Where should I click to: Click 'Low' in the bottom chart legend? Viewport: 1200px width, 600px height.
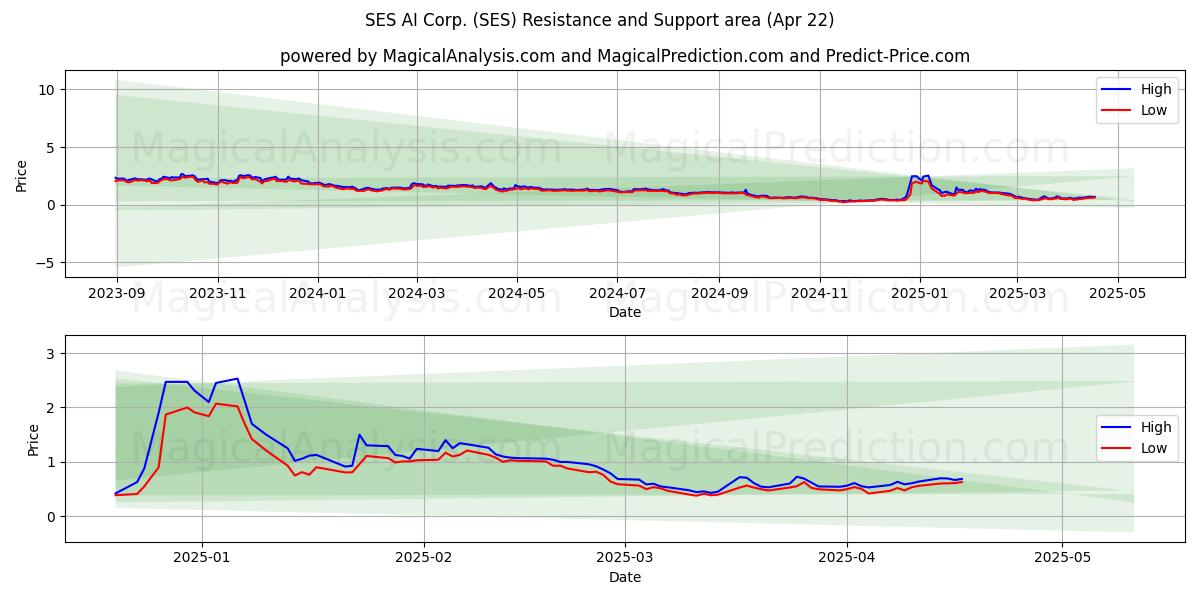(x=1153, y=448)
